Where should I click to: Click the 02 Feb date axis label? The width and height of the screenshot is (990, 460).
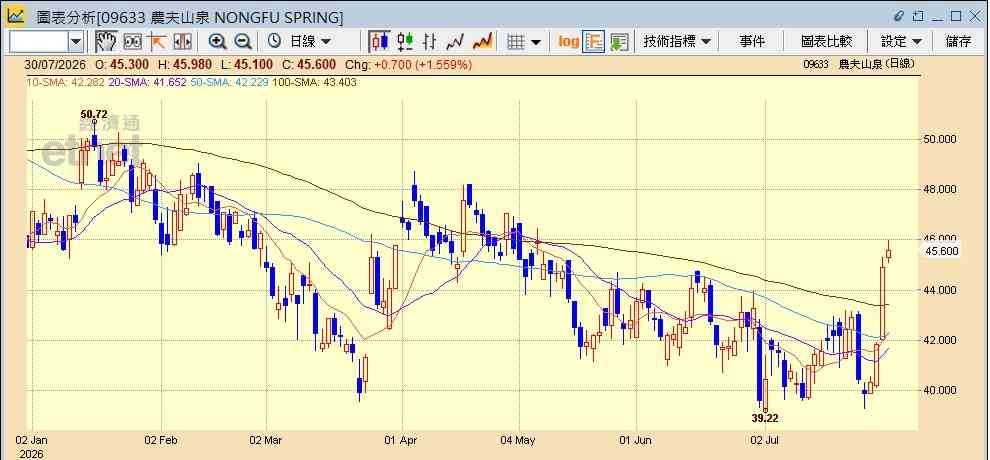click(x=162, y=439)
